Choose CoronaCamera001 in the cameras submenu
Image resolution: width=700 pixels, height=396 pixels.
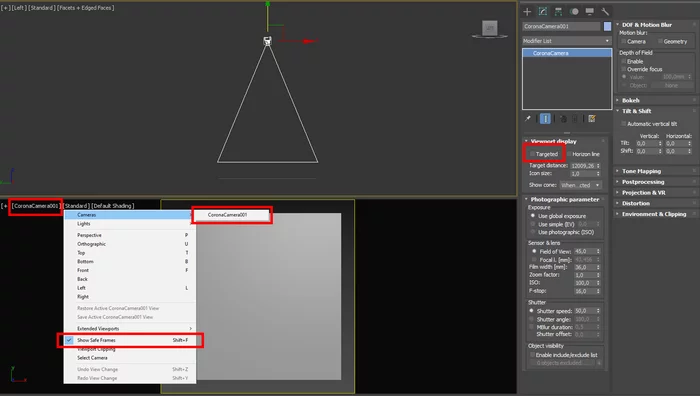[x=232, y=215]
